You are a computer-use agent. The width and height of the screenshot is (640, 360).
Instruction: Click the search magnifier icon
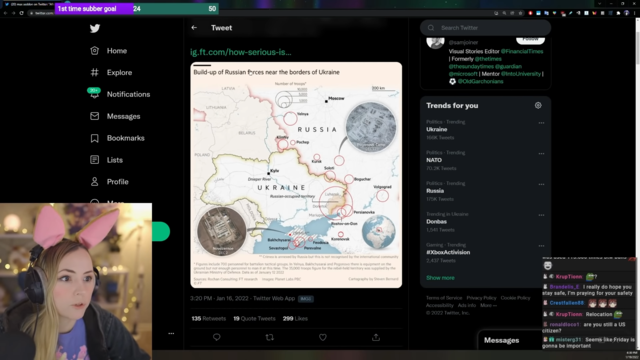[431, 28]
